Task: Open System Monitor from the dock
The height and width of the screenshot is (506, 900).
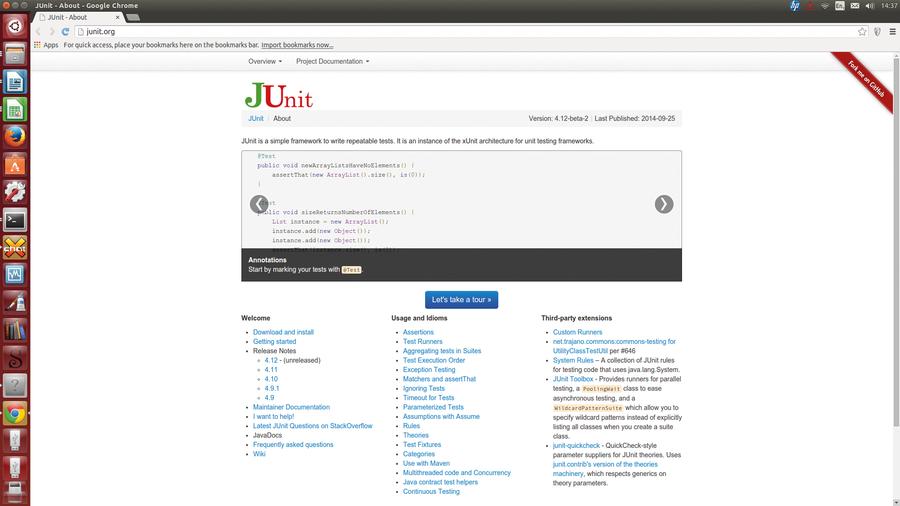Action: point(15,275)
